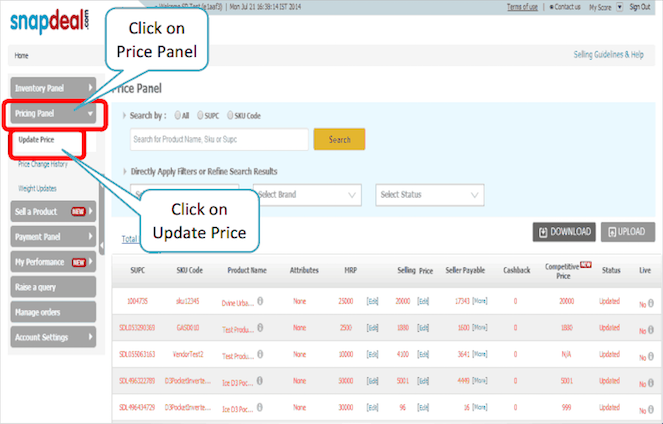Image resolution: width=663 pixels, height=424 pixels.
Task: Open the Inventory Panel menu
Action: tap(54, 88)
